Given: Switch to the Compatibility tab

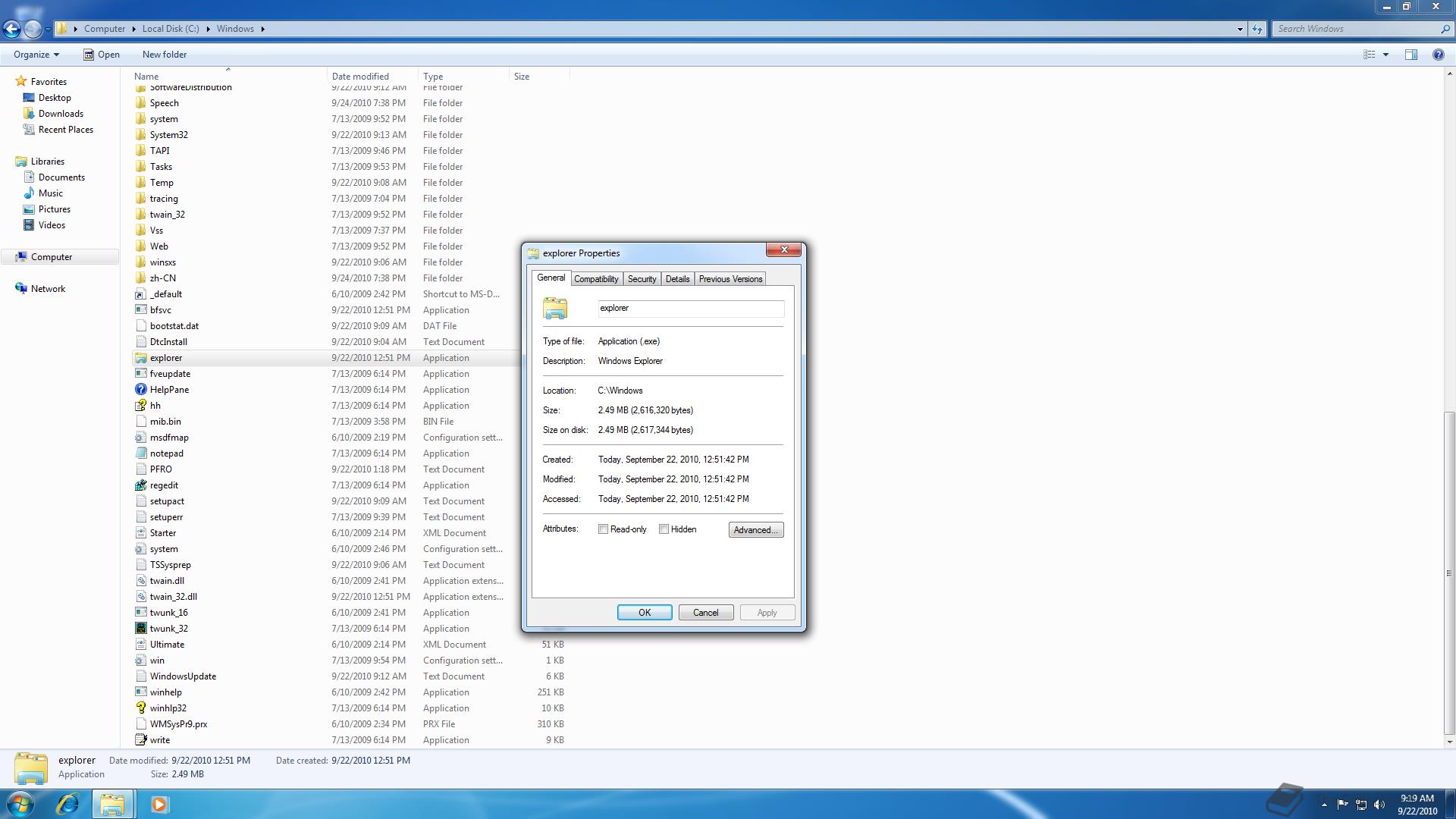Looking at the screenshot, I should coord(596,279).
